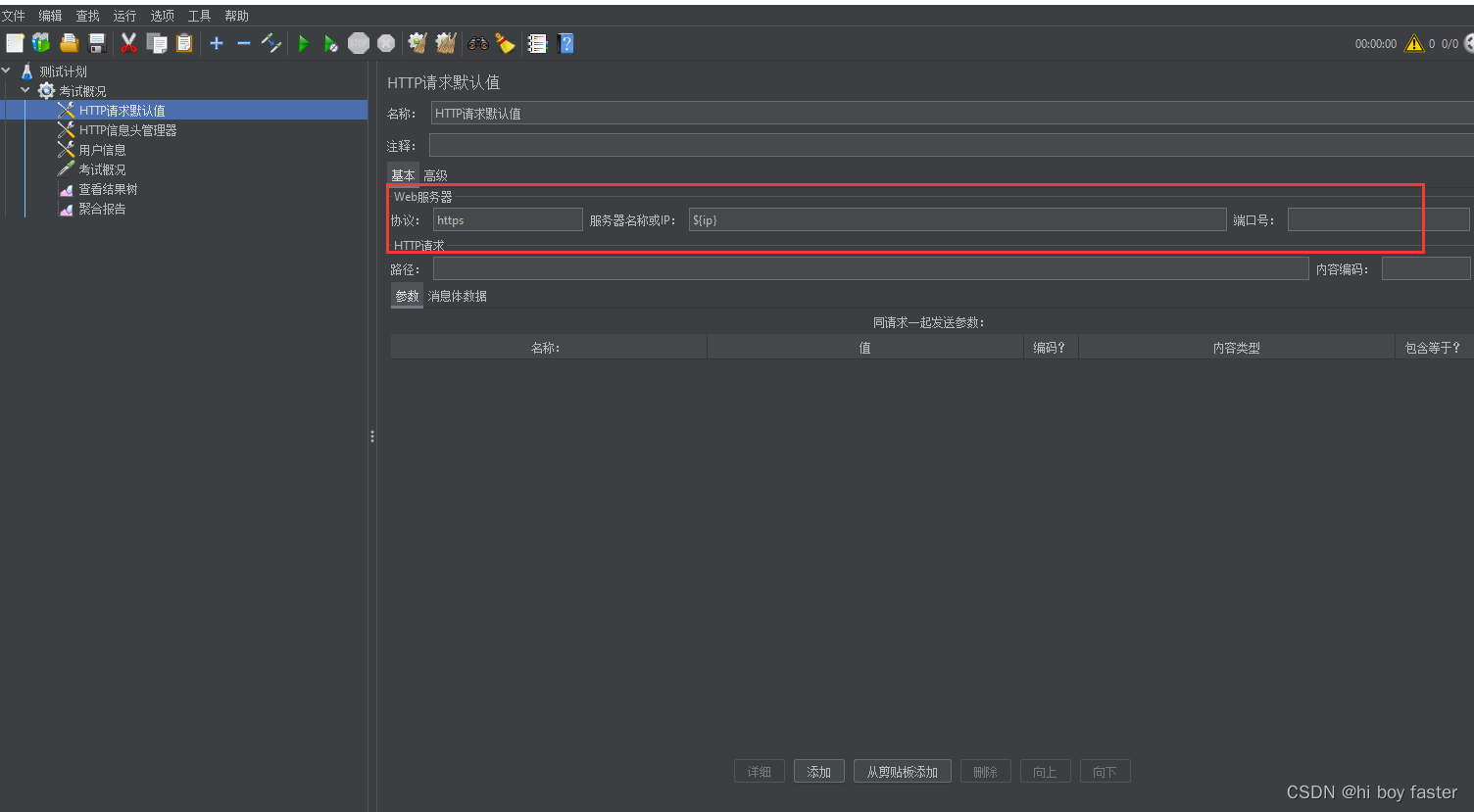Focus the 名称 field containing HTTP请求默认值
Viewport: 1474px width, 812px height.
click(x=952, y=114)
